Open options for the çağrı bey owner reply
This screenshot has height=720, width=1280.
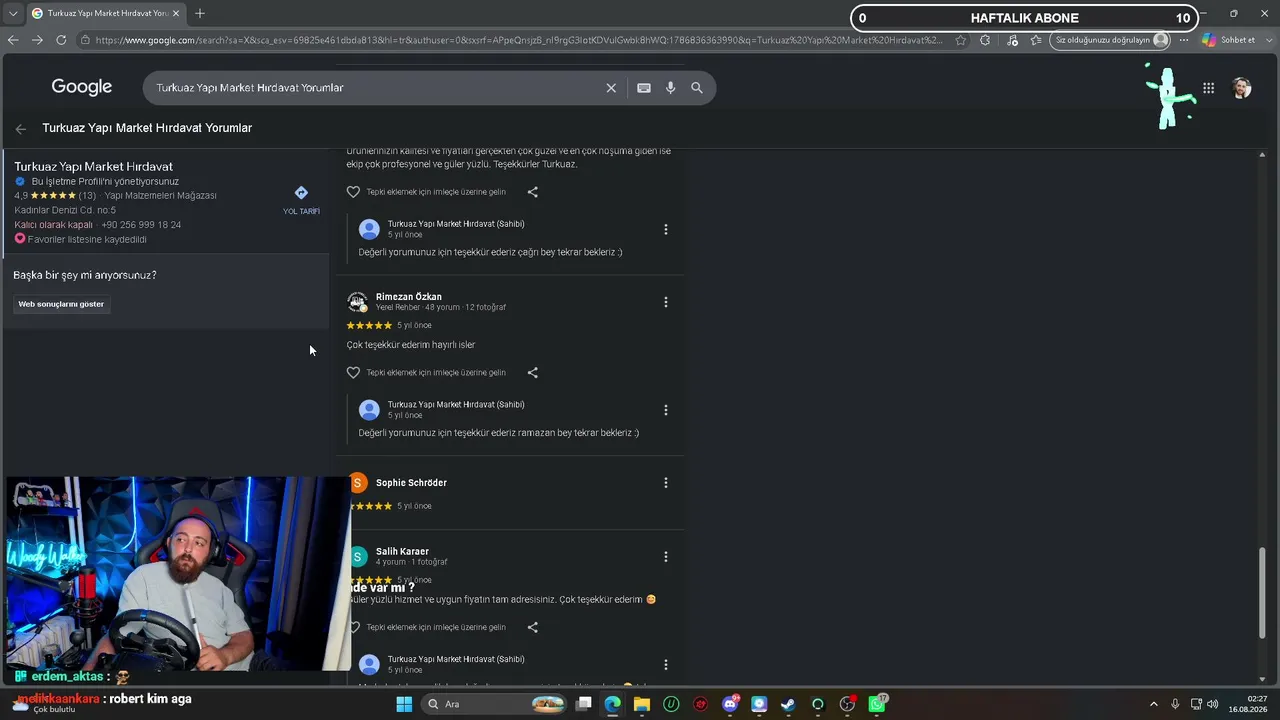pos(666,230)
